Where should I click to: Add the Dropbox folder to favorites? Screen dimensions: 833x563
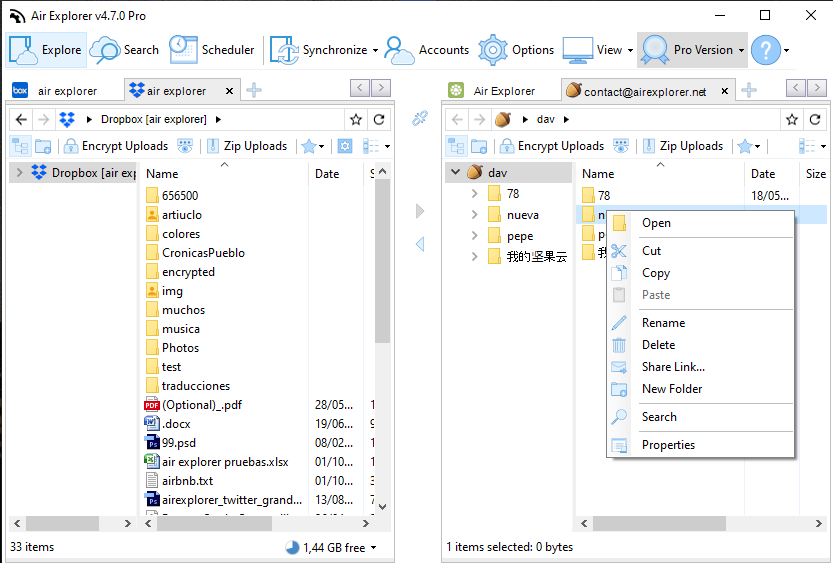coord(356,120)
